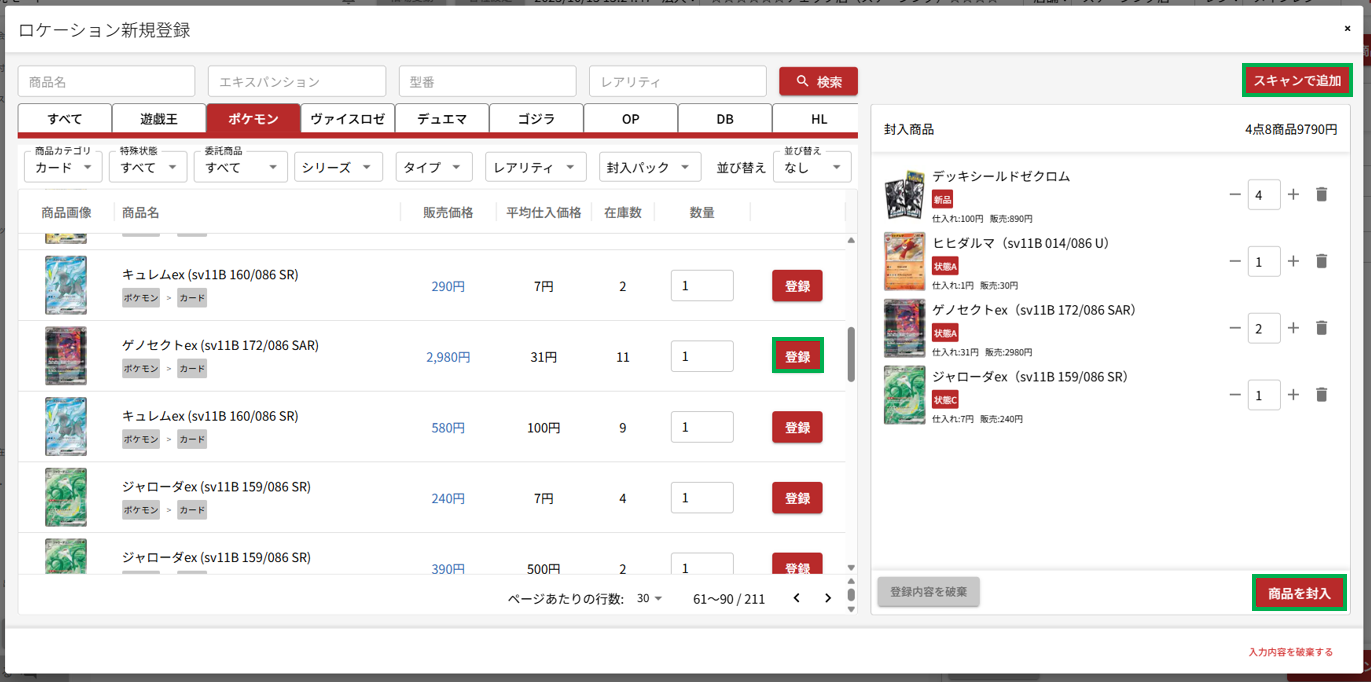Click the 商品名 search field
The height and width of the screenshot is (682, 1371).
[x=106, y=82]
